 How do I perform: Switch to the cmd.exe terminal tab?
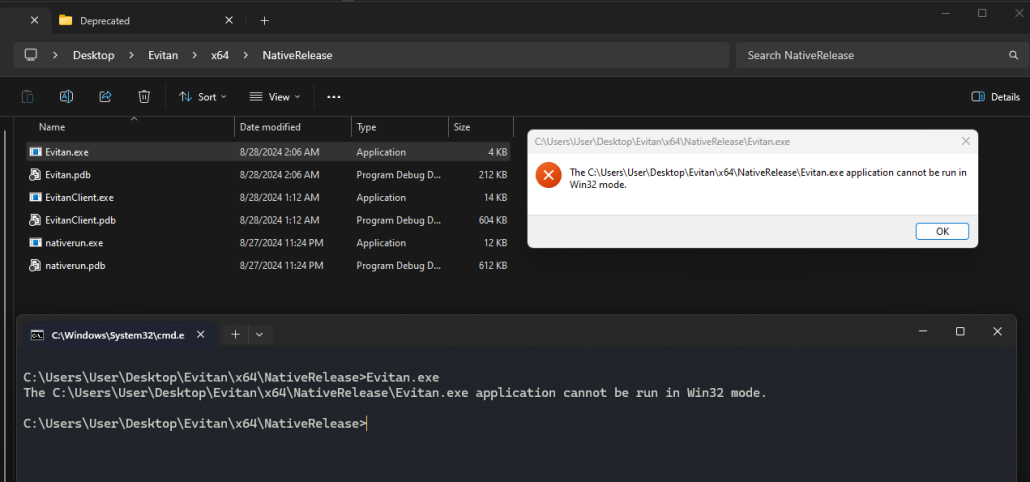pos(118,335)
